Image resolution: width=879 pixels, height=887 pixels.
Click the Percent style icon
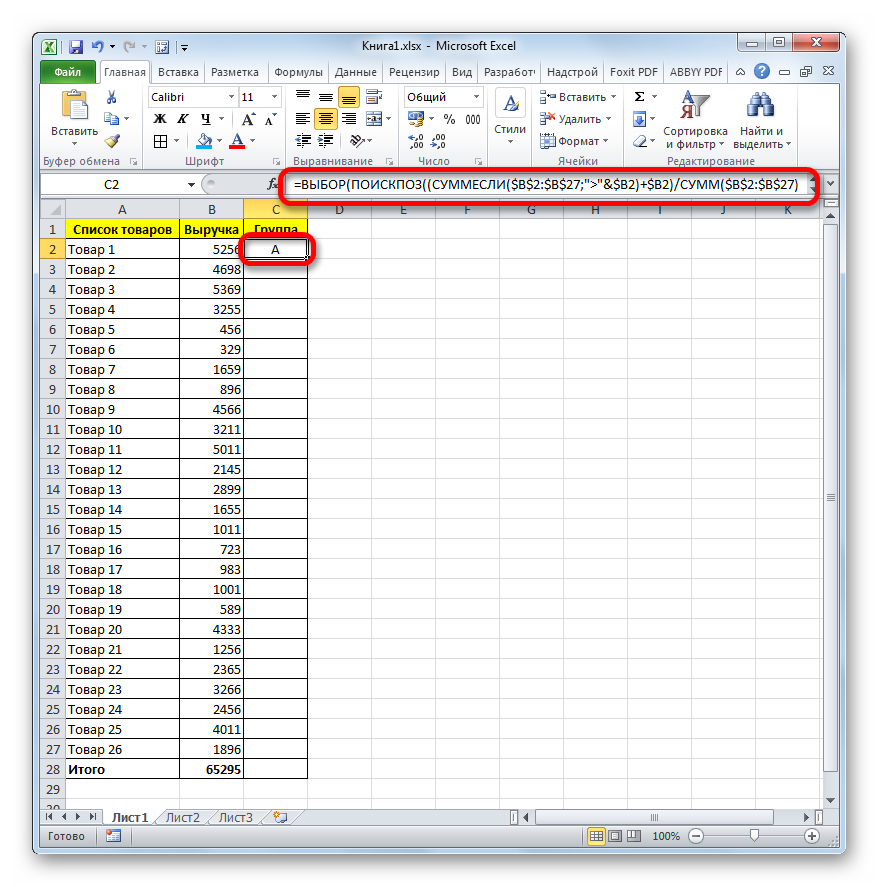coord(449,119)
